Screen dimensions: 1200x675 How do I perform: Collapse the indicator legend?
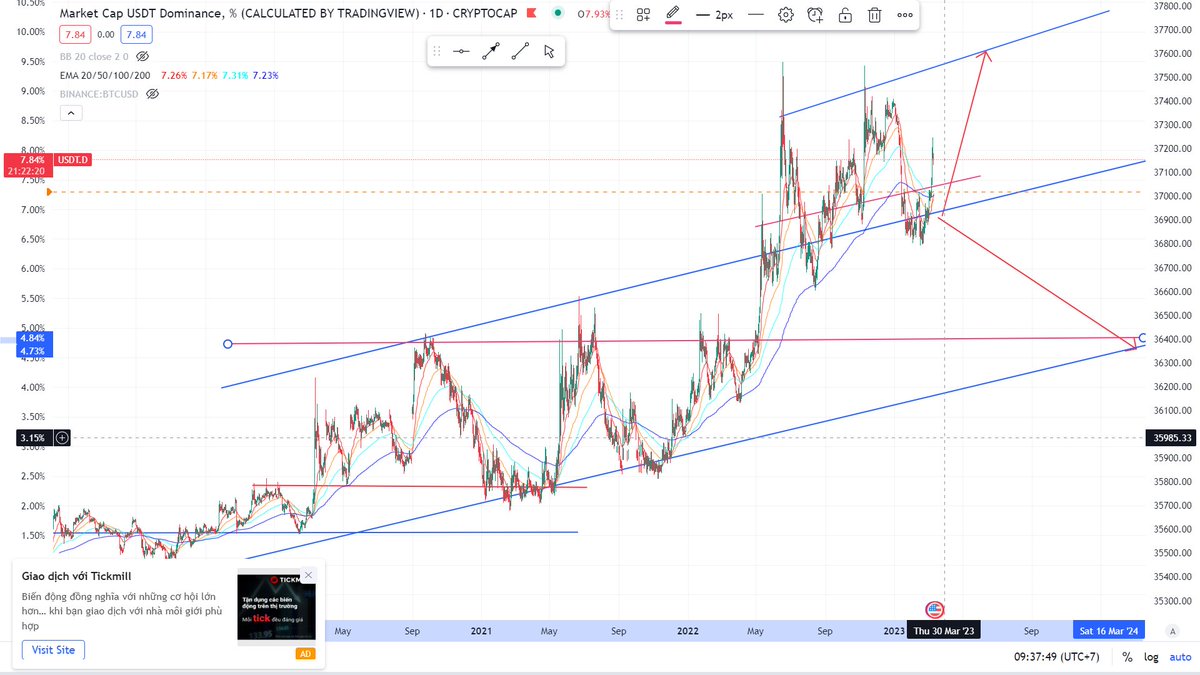(x=71, y=113)
